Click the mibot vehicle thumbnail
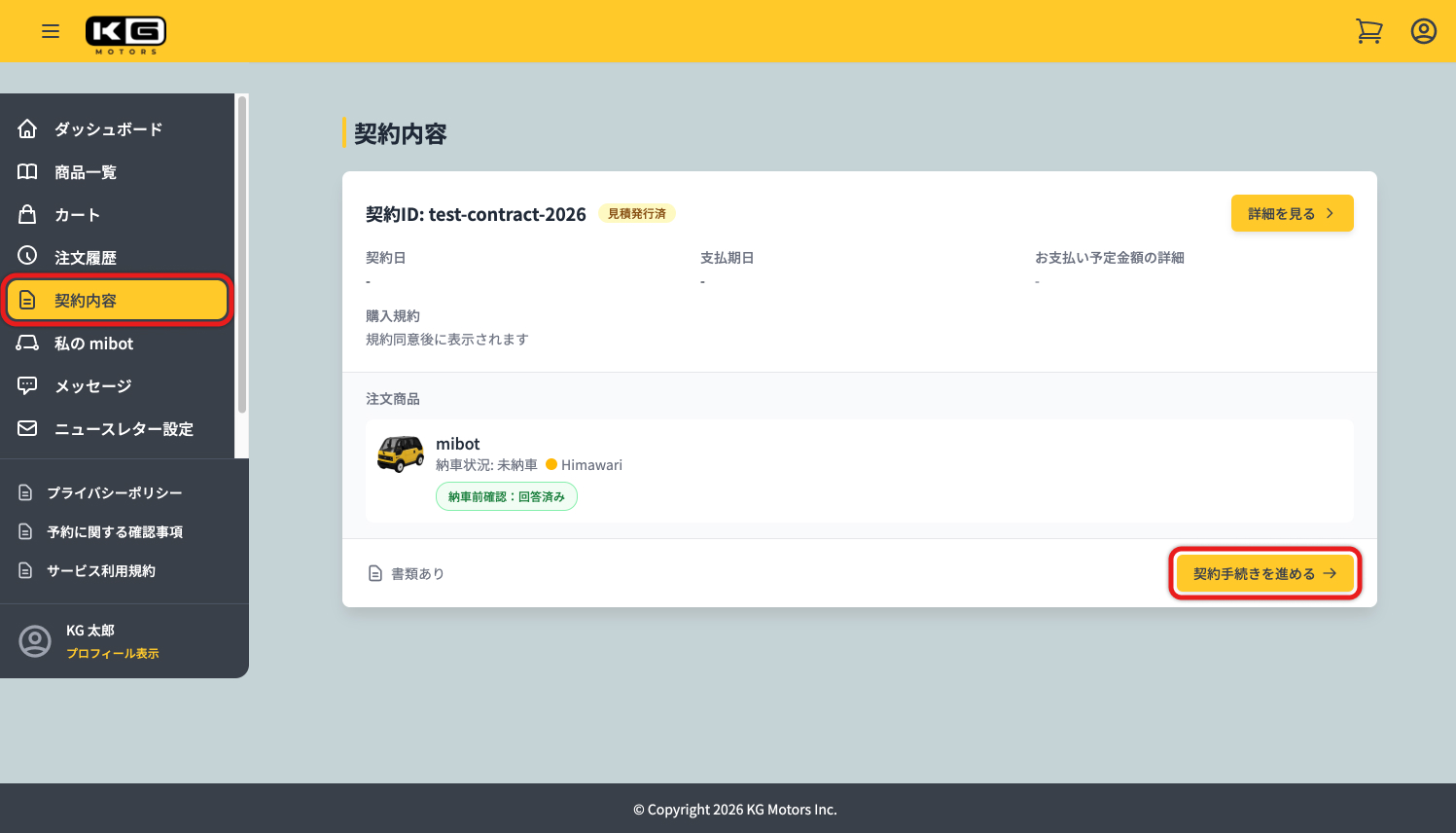Viewport: 1456px width, 833px height. 401,453
